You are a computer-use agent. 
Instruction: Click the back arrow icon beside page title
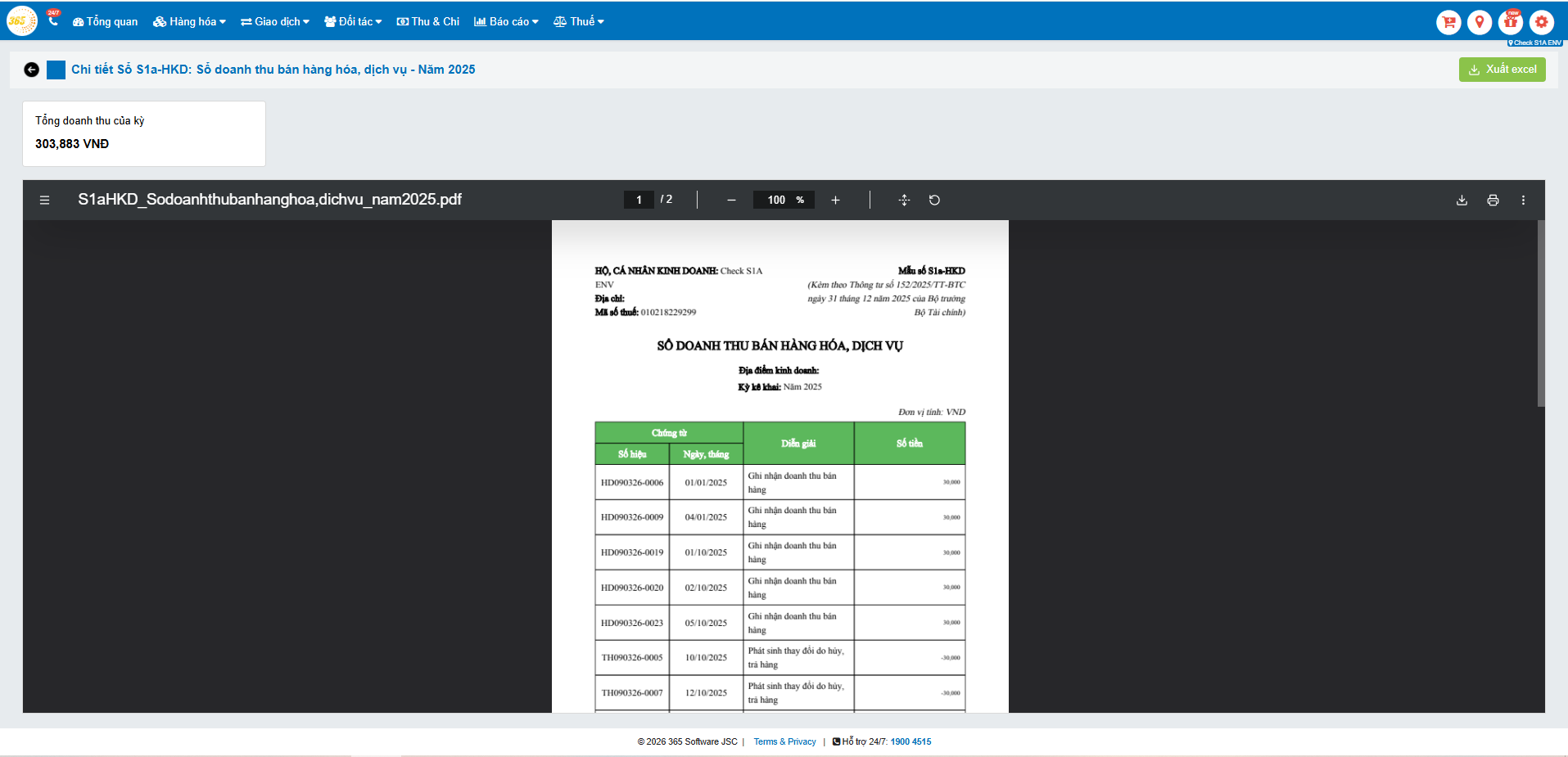click(31, 70)
